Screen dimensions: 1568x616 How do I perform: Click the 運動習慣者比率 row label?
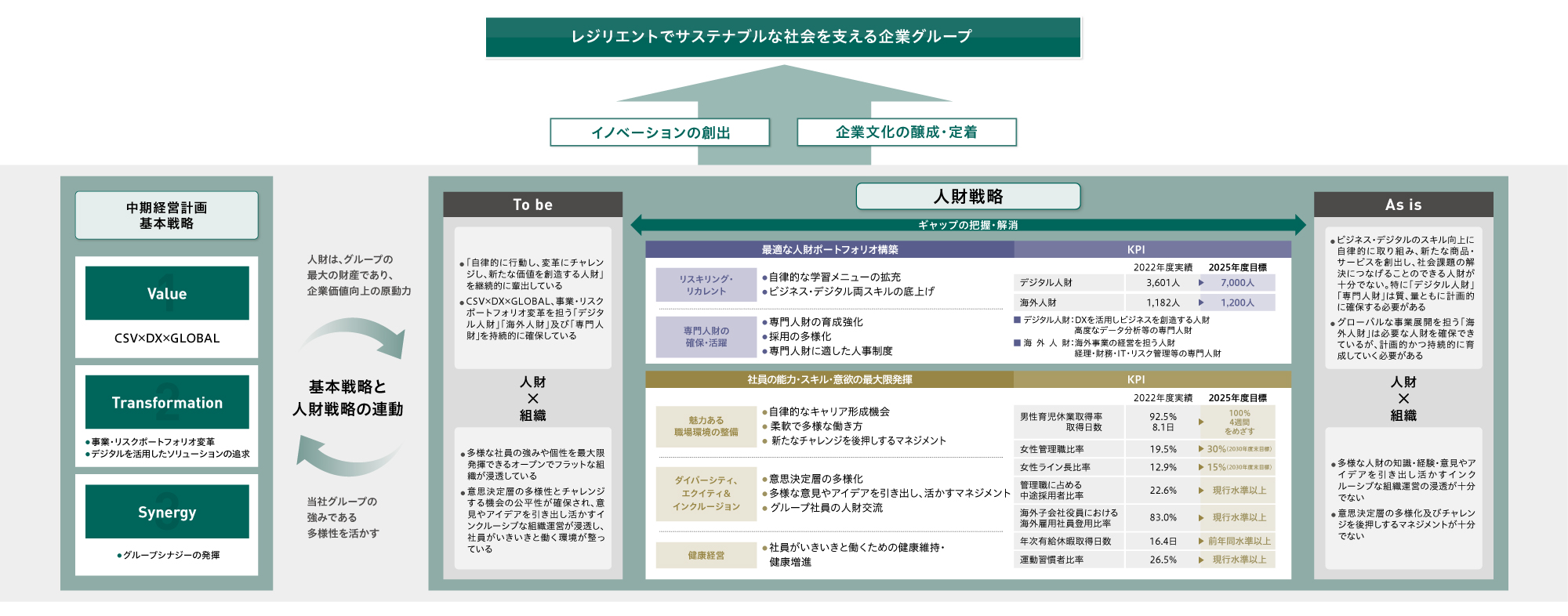coord(1052,560)
